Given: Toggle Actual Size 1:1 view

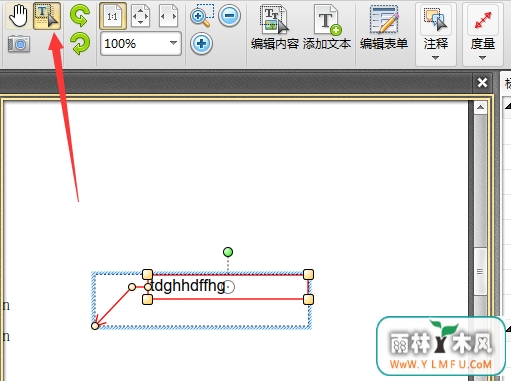Looking at the screenshot, I should (x=113, y=16).
